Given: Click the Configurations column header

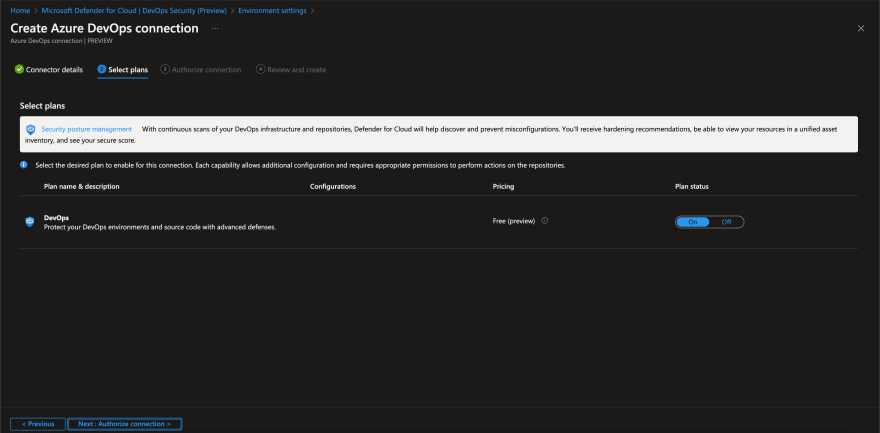Looking at the screenshot, I should coord(333,186).
